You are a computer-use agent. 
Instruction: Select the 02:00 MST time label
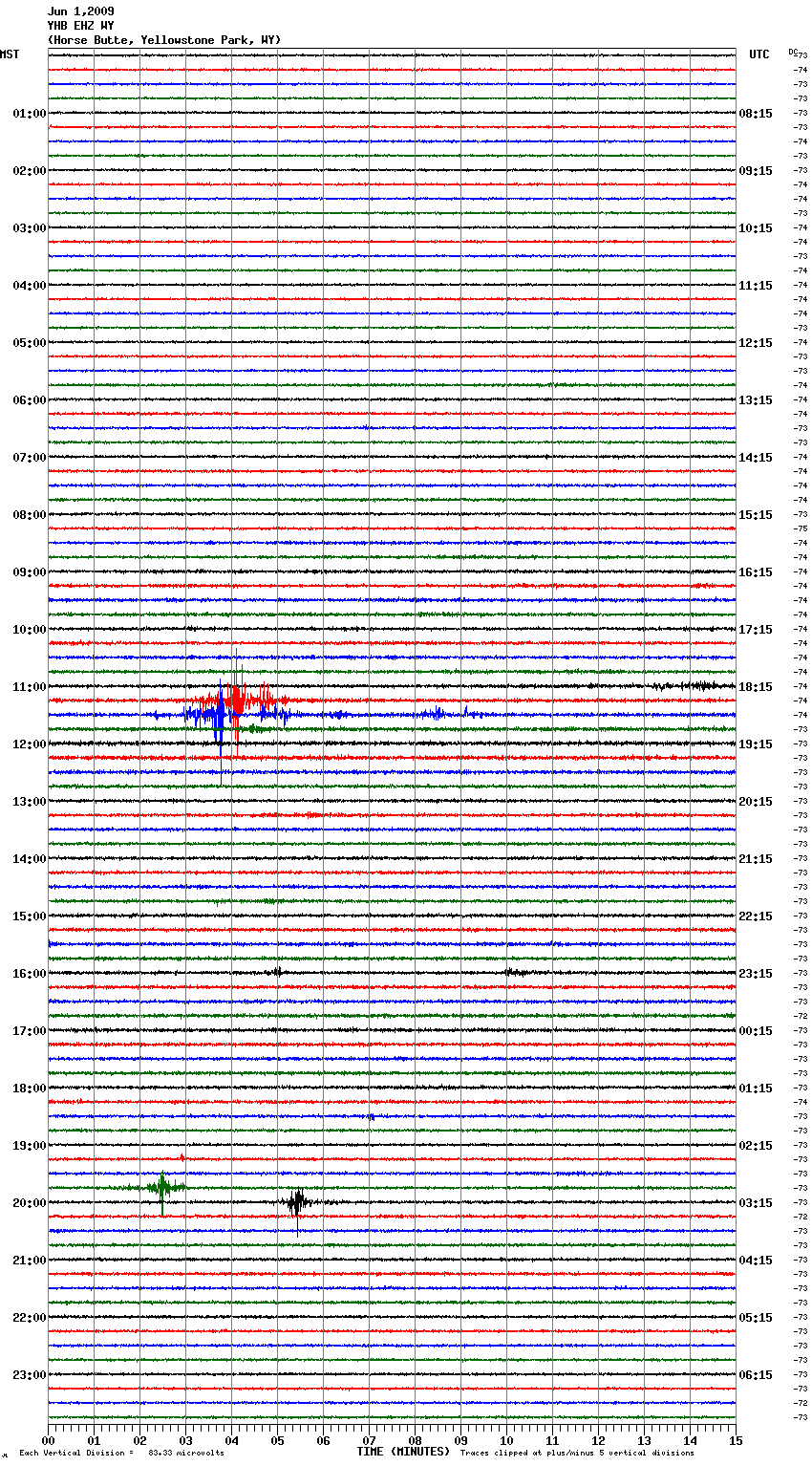pyautogui.click(x=30, y=171)
